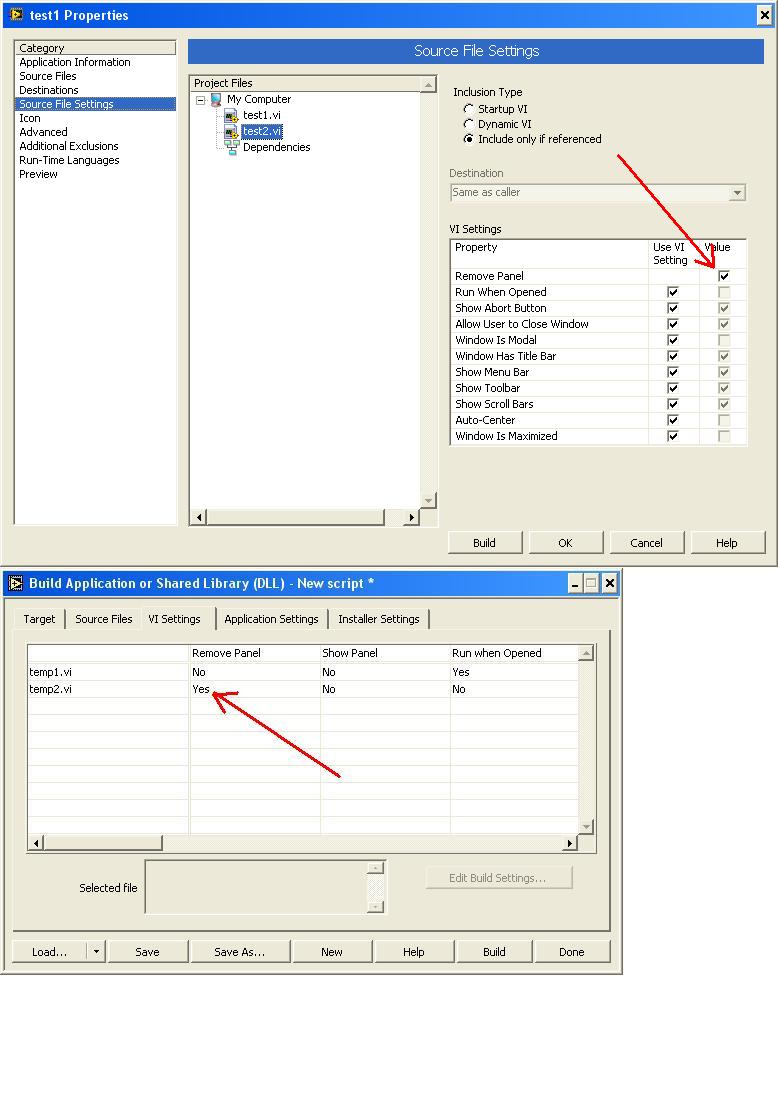Click the Cancel button
The width and height of the screenshot is (778, 1111).
tap(646, 543)
